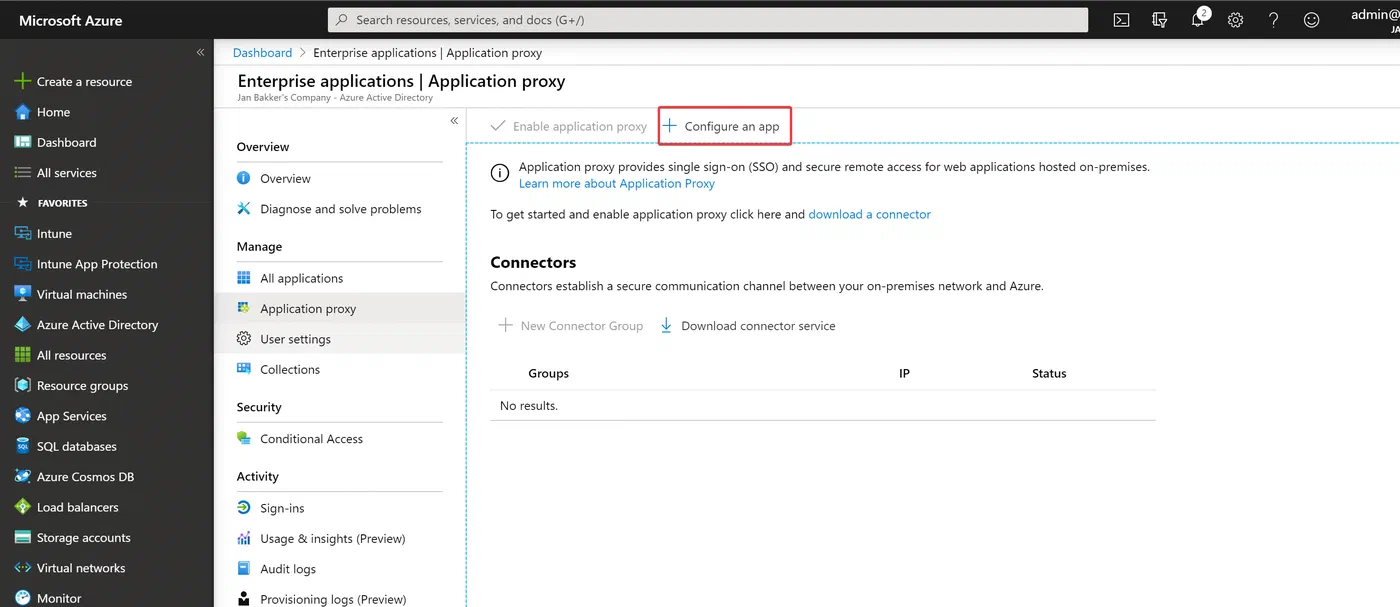Click the No results. table row
Viewport: 1400px width, 607px height.
click(823, 406)
